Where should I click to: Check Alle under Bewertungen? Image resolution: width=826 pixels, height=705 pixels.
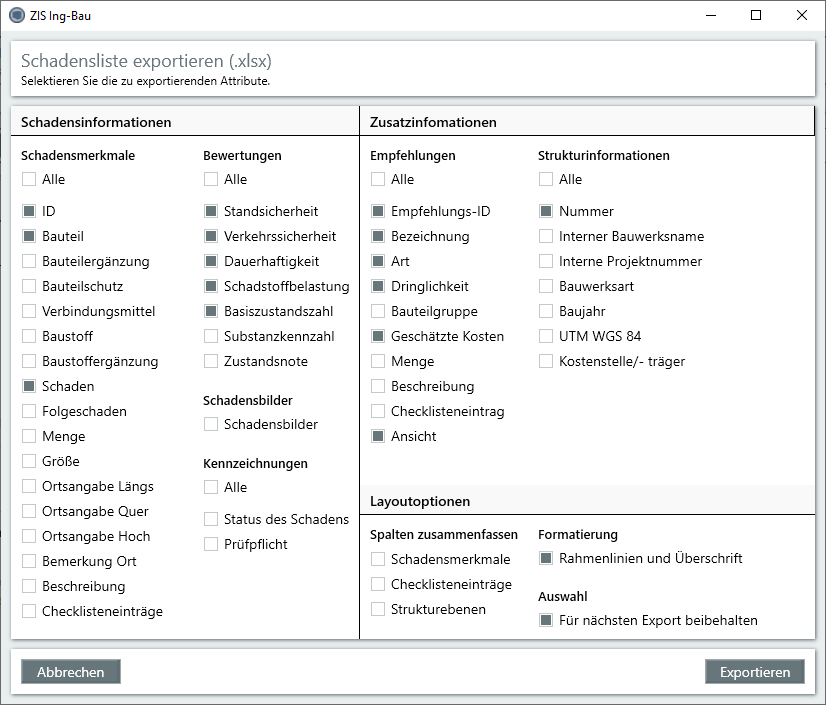(x=211, y=179)
